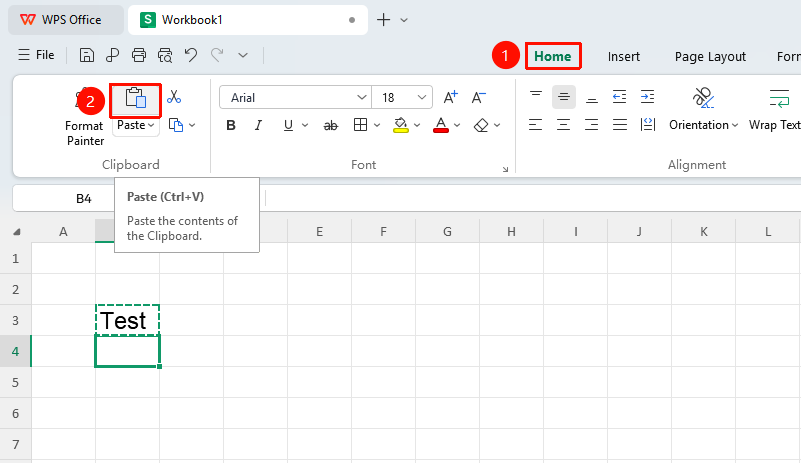Open Font settings dialog launcher
This screenshot has width=801, height=463.
pos(505,169)
